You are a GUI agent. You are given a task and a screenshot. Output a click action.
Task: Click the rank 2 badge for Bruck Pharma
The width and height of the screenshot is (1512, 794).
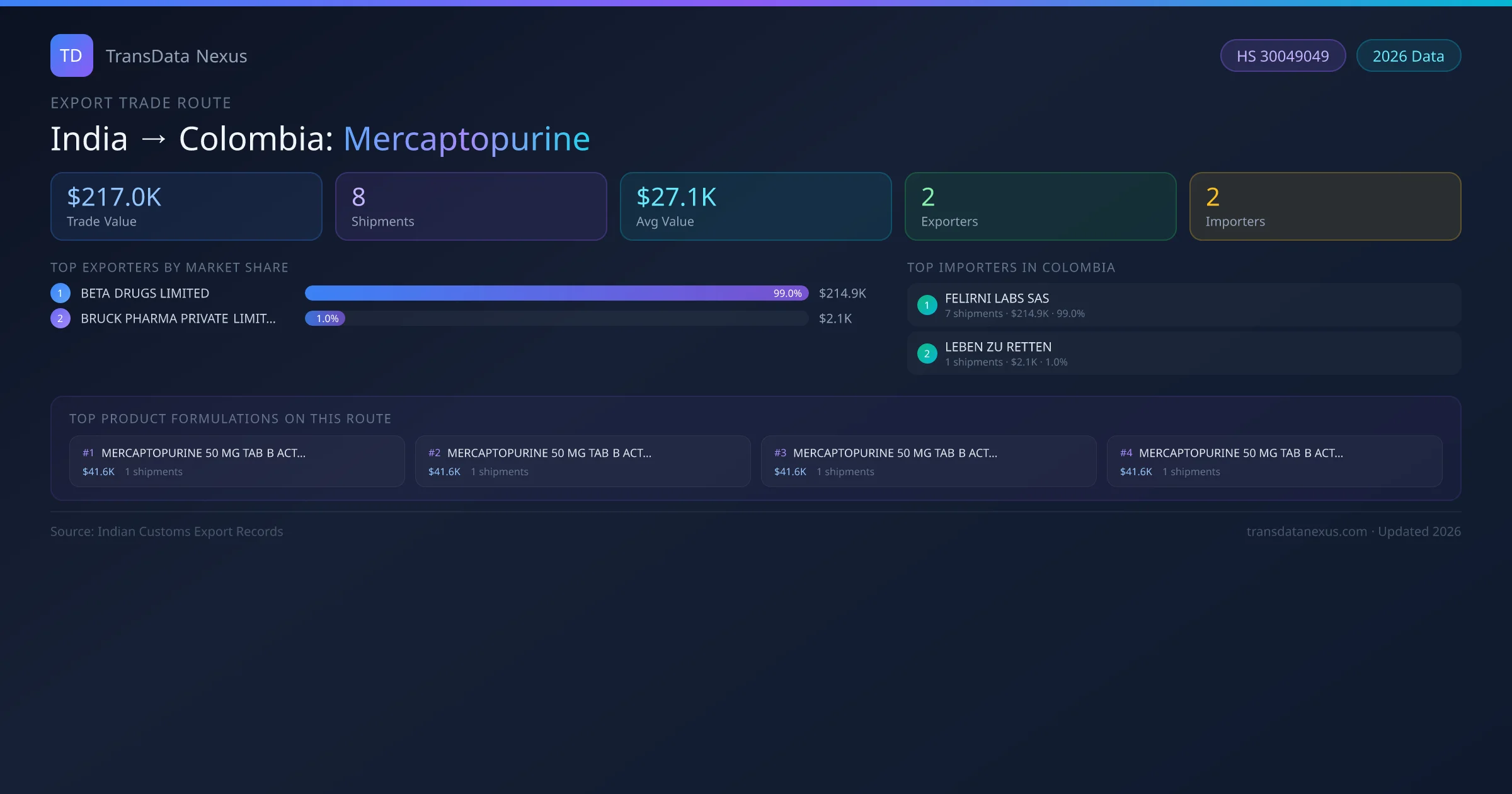[60, 318]
